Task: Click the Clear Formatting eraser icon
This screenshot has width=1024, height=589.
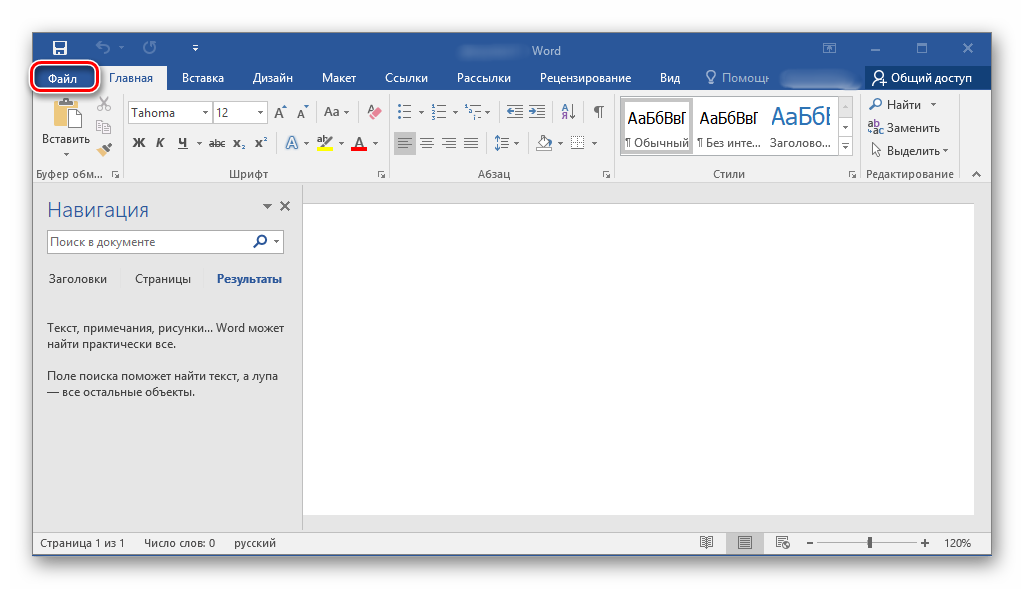Action: pos(375,112)
